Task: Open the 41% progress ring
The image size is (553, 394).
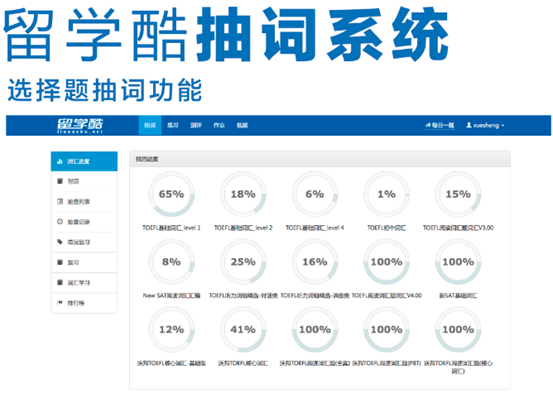Action: click(x=243, y=329)
